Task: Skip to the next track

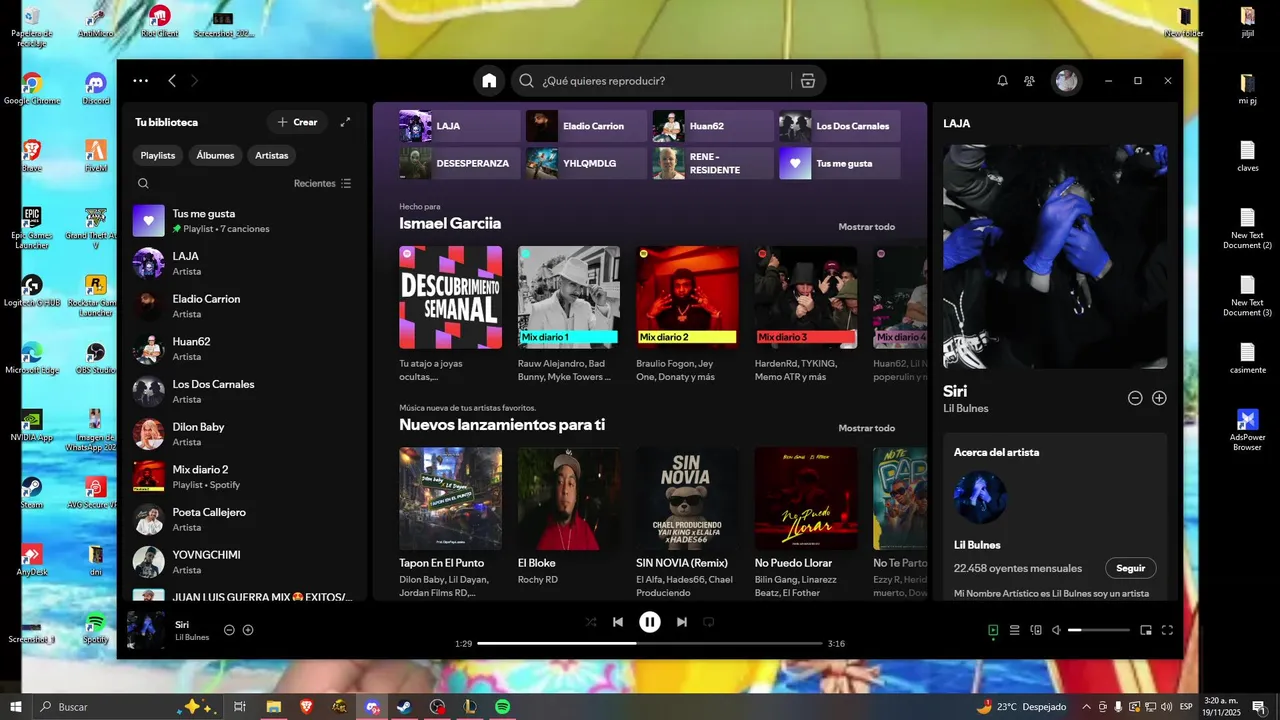Action: click(x=682, y=622)
